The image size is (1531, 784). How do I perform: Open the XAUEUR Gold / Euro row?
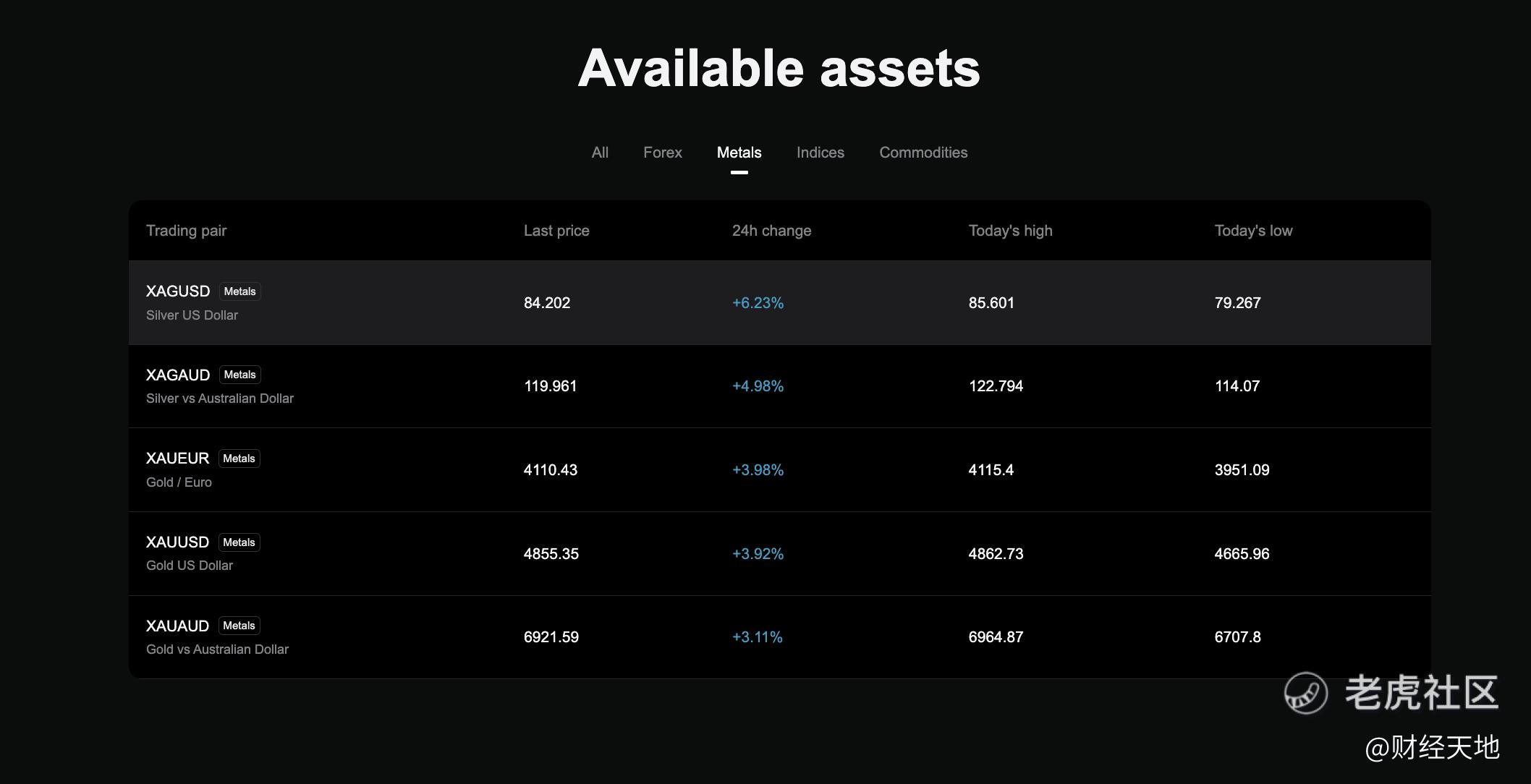coord(178,459)
